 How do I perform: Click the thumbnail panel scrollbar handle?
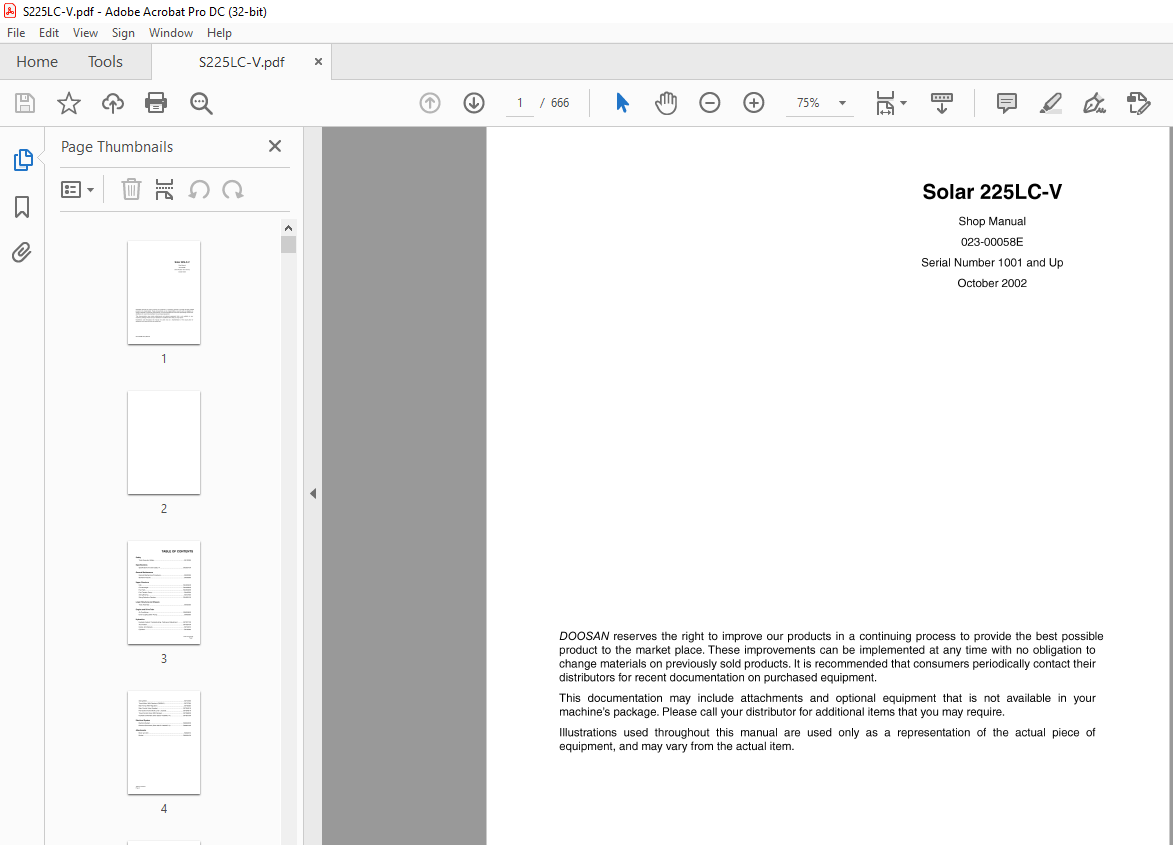pos(289,245)
